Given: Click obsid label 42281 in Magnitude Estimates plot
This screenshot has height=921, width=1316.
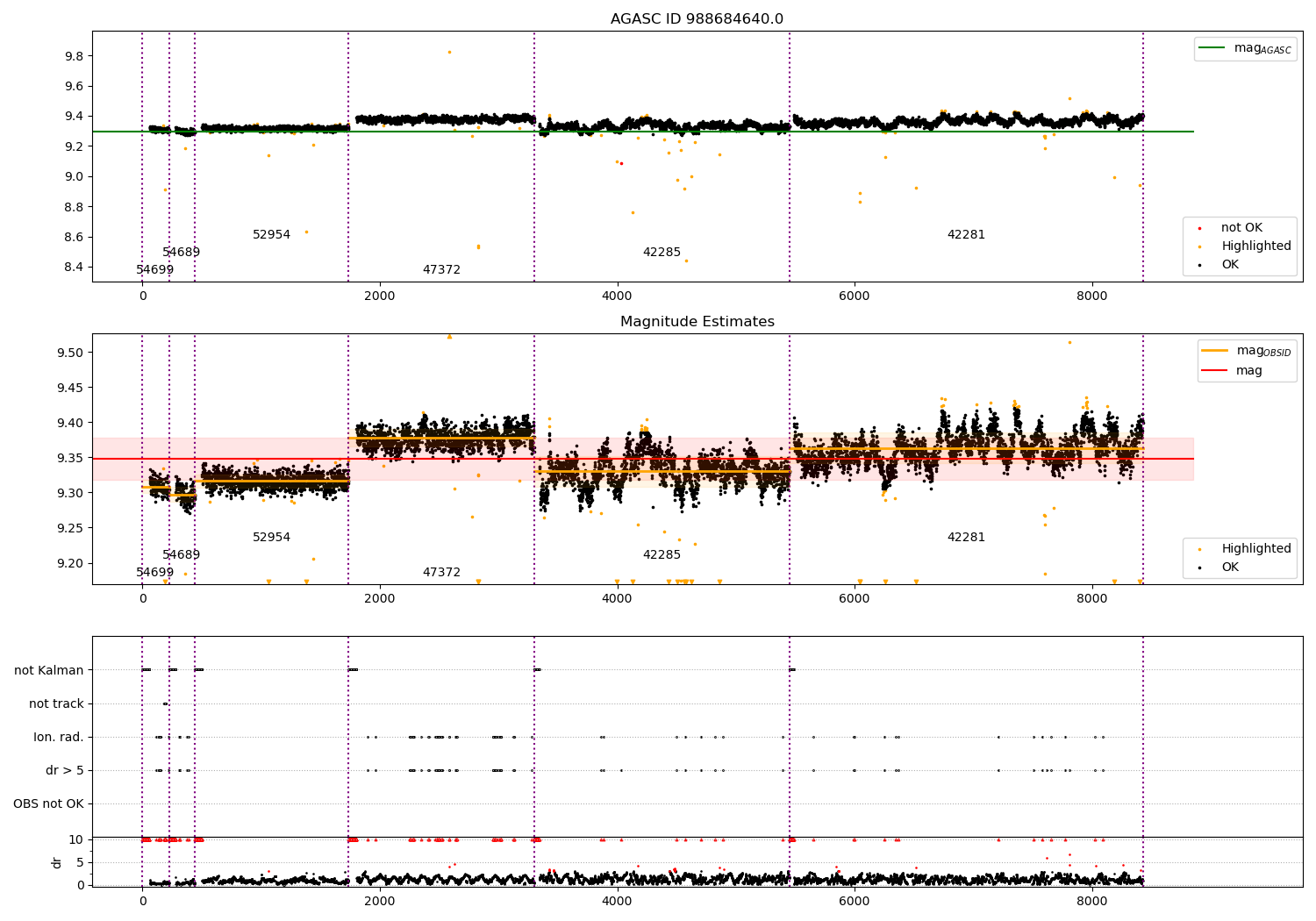Looking at the screenshot, I should tap(966, 538).
